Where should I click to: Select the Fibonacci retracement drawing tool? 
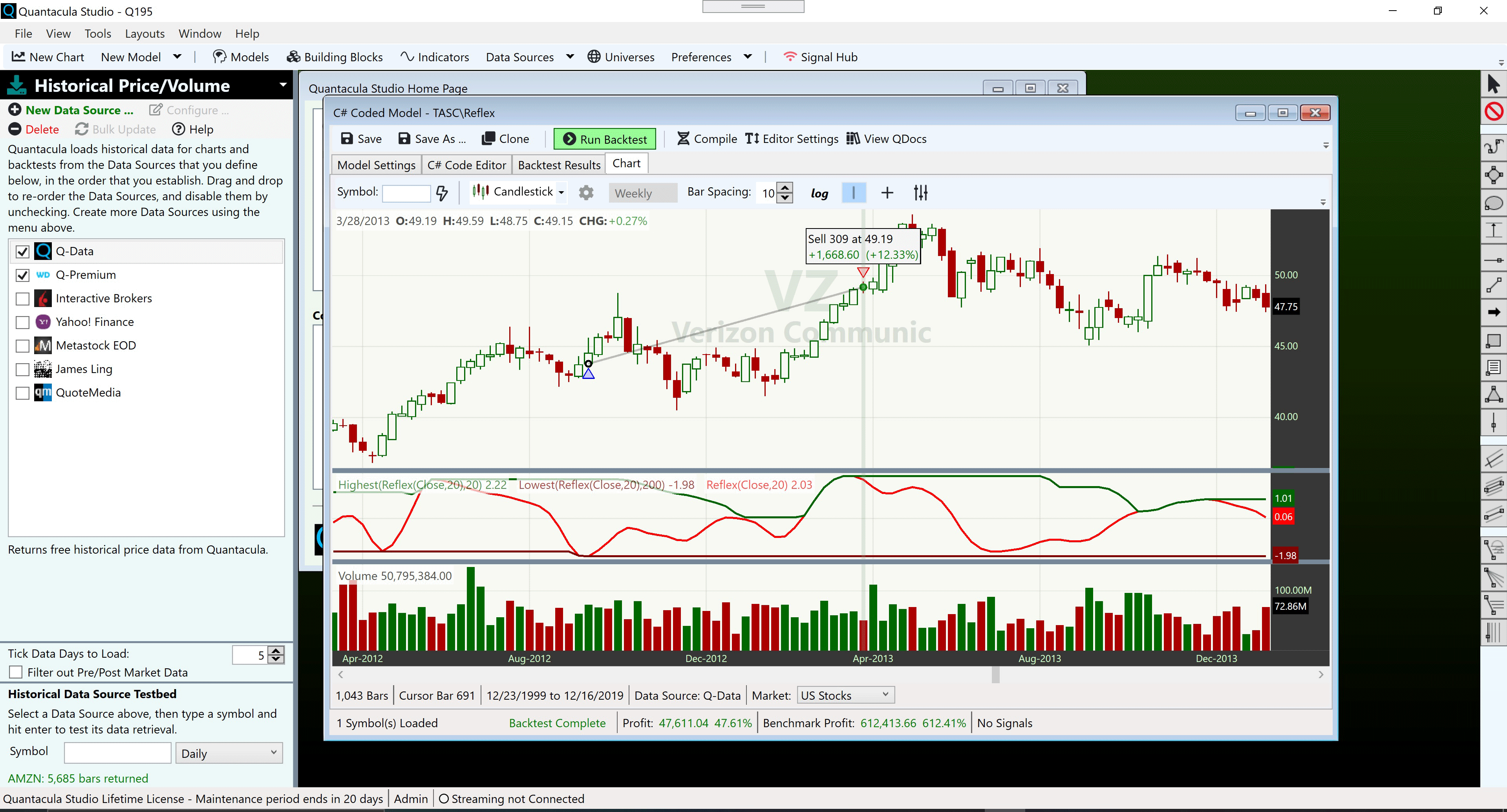point(1494,605)
